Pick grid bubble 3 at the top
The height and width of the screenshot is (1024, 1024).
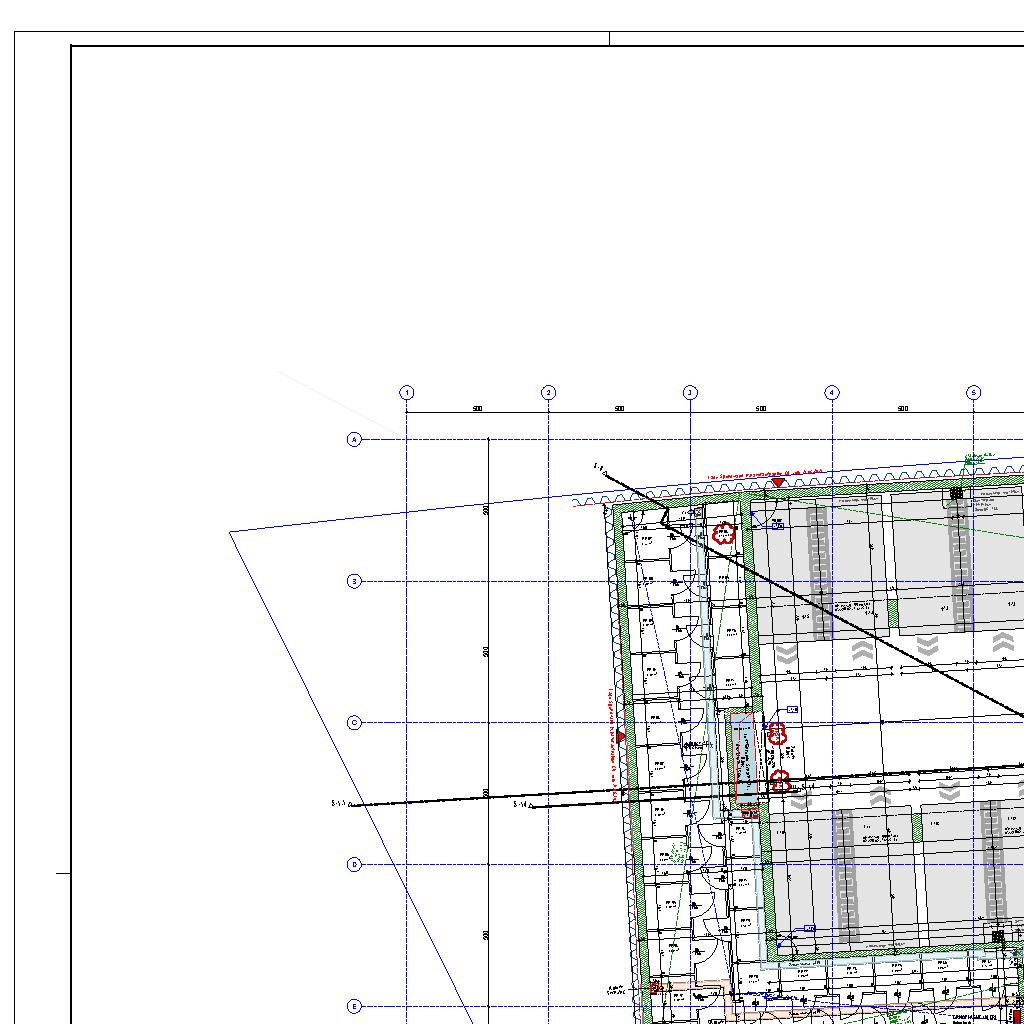(x=690, y=393)
